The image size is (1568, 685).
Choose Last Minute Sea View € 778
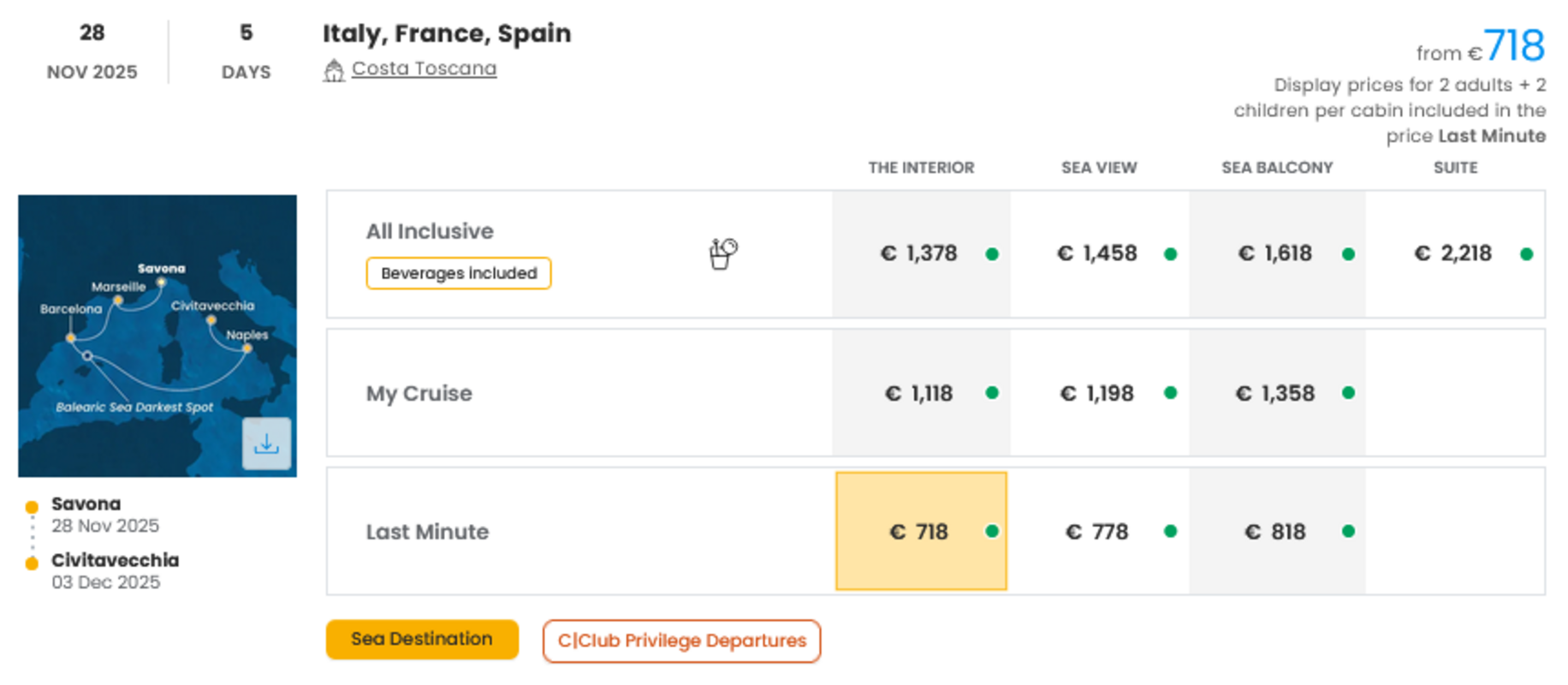1098,532
